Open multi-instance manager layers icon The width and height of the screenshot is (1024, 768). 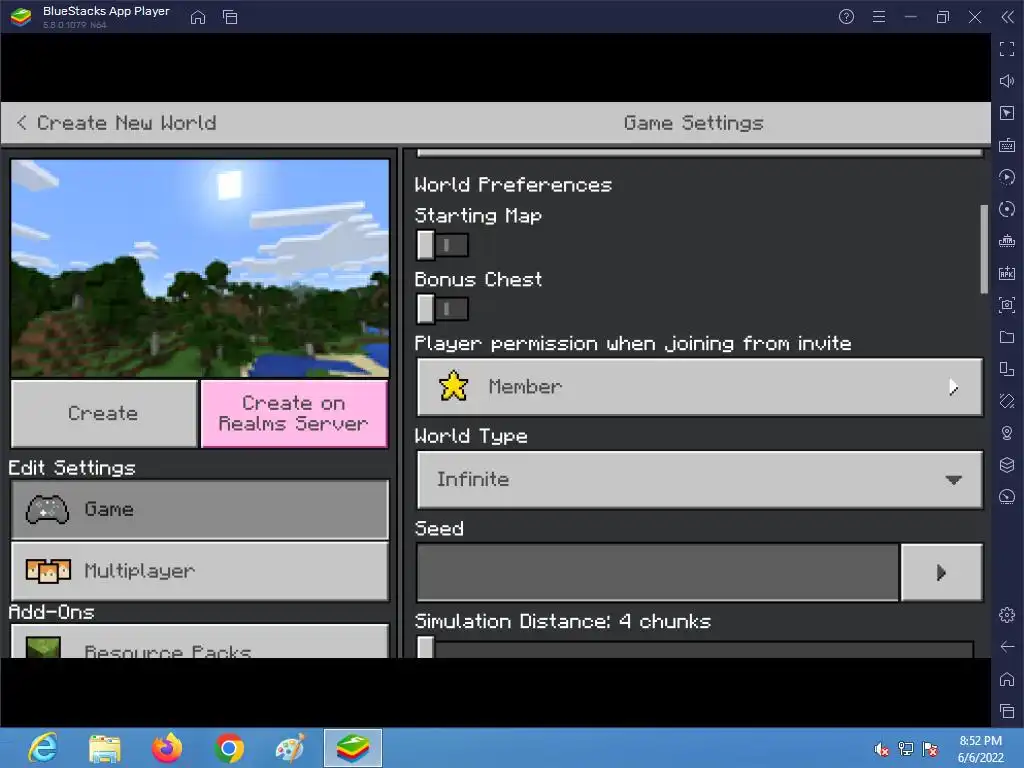pyautogui.click(x=1007, y=465)
